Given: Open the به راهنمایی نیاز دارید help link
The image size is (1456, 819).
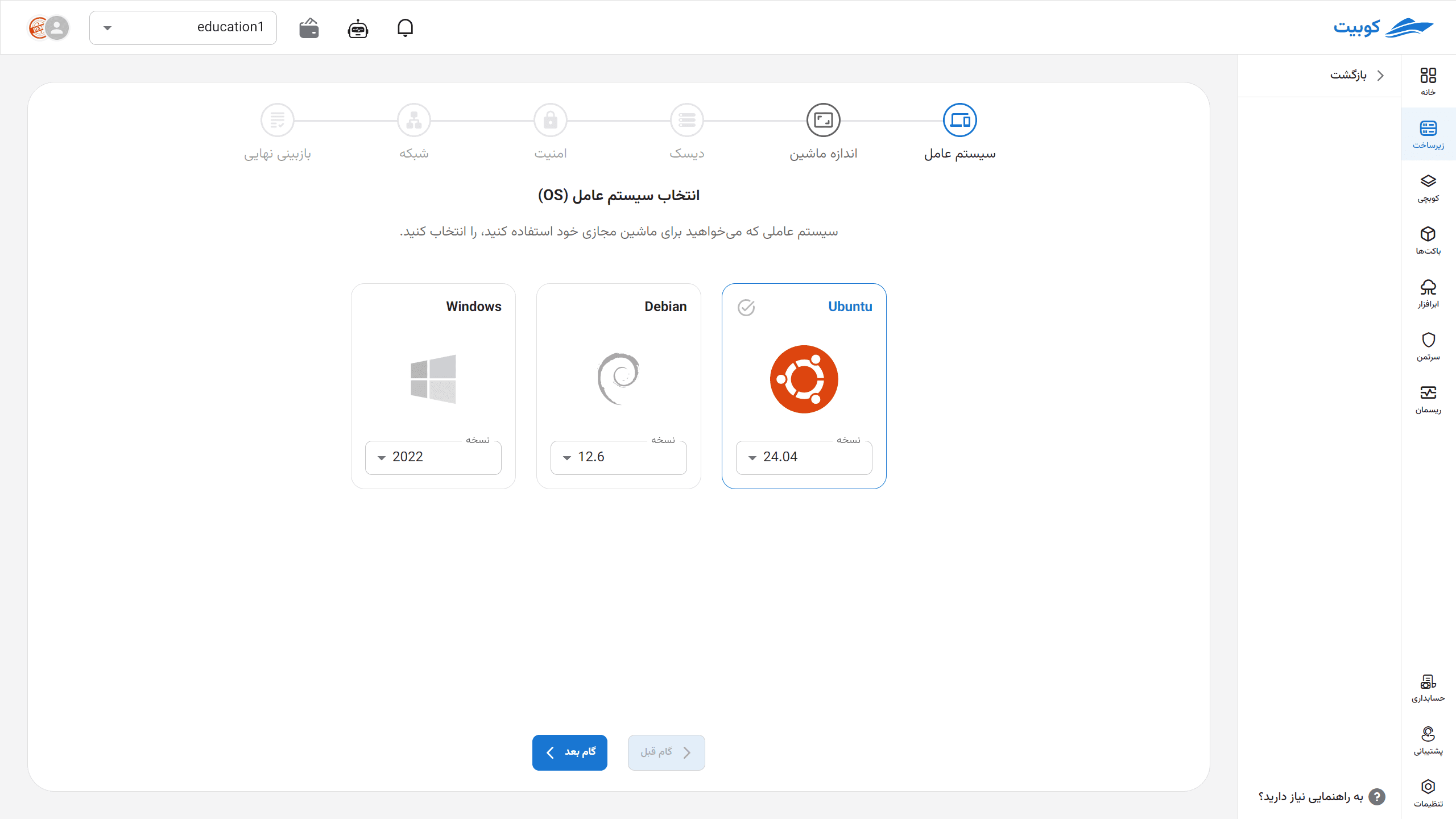Looking at the screenshot, I should point(1322,796).
